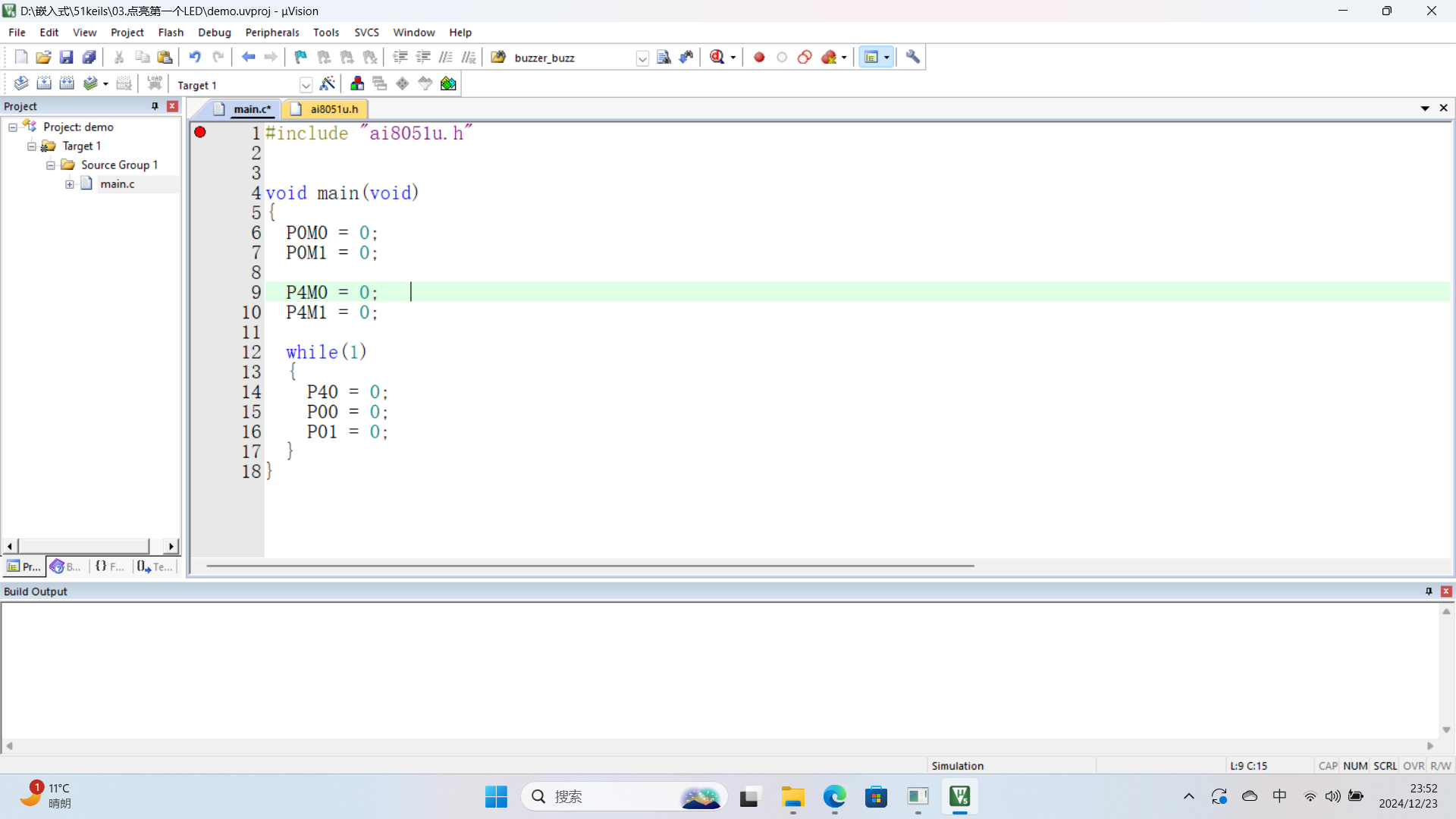Click the editor horizontal scrollbar
Image resolution: width=1456 pixels, height=819 pixels.
tap(590, 566)
